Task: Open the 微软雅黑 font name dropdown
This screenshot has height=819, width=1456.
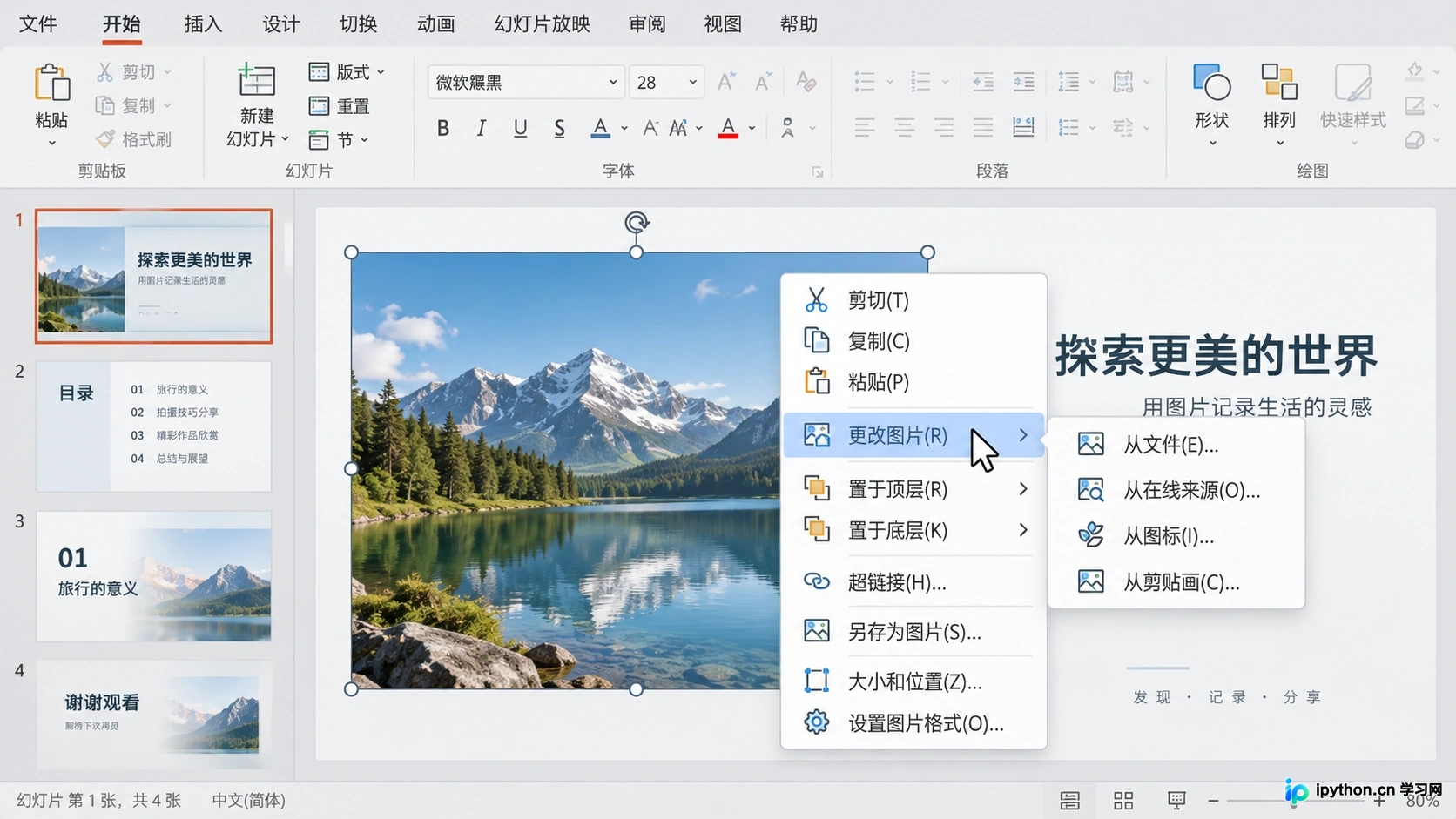Action: [x=613, y=82]
